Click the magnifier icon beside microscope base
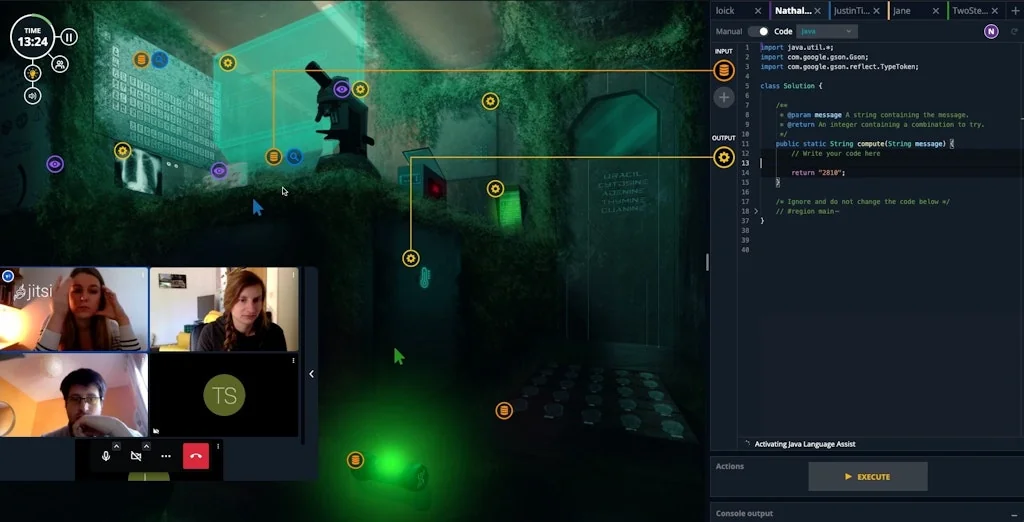The width and height of the screenshot is (1024, 522). [x=295, y=157]
